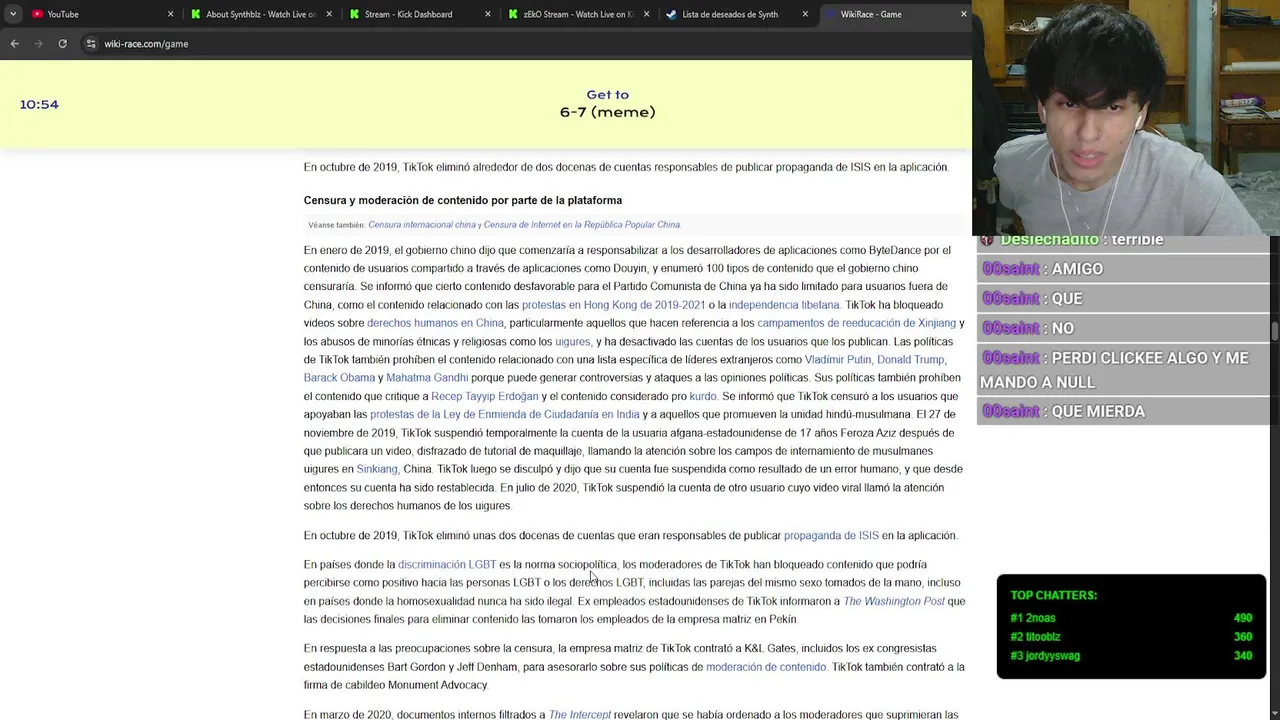This screenshot has width=1280, height=720.
Task: Open the Vladimir Putin link
Action: [838, 360]
